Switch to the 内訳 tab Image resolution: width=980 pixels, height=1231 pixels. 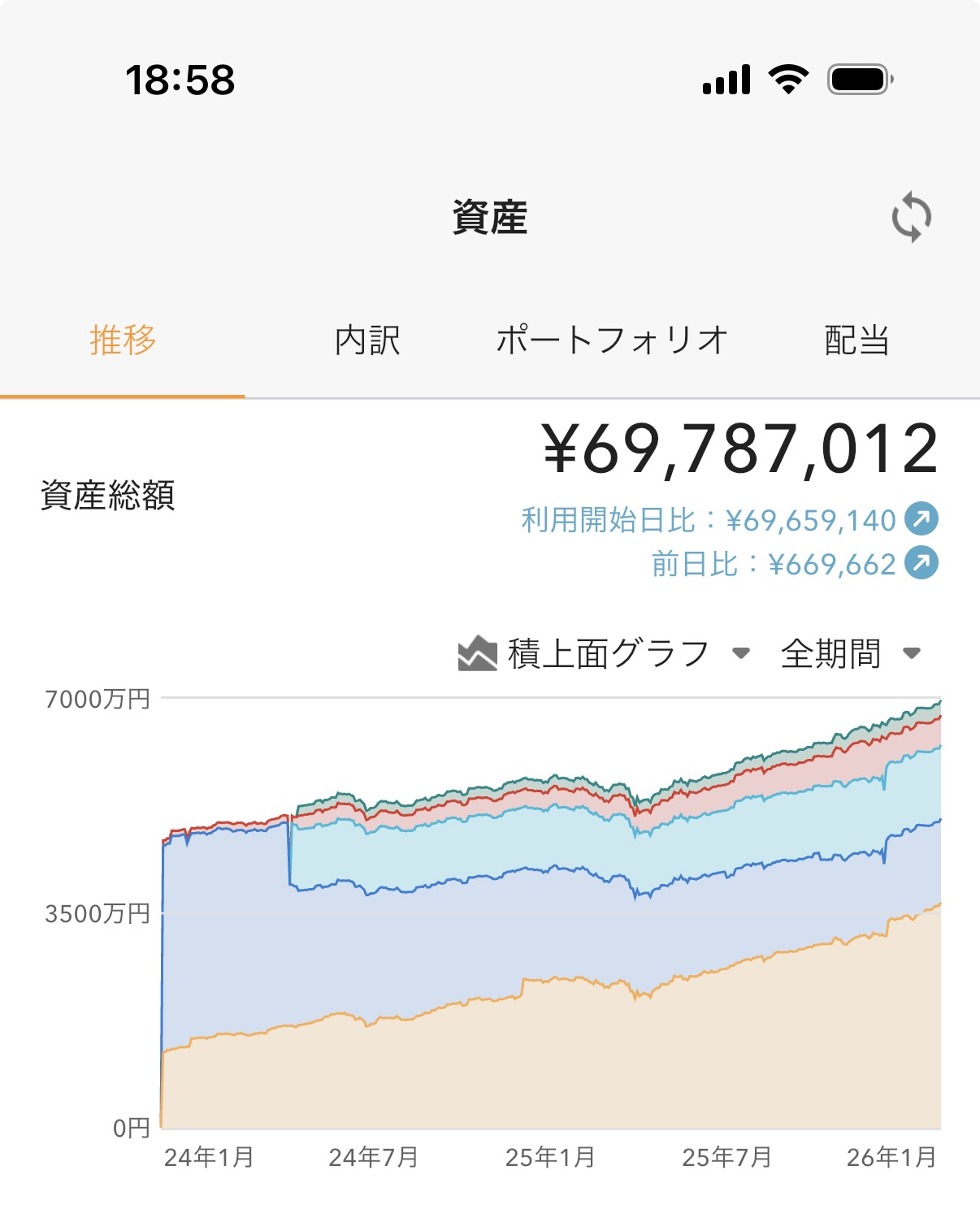click(367, 340)
